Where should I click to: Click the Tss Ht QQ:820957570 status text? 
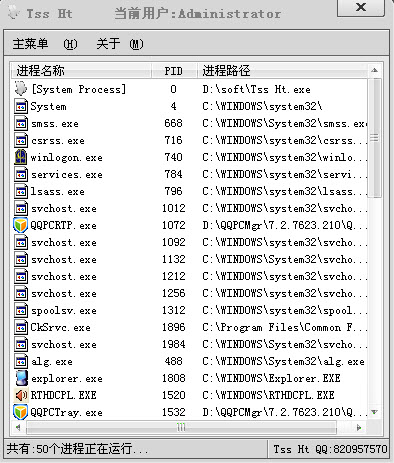click(x=330, y=449)
